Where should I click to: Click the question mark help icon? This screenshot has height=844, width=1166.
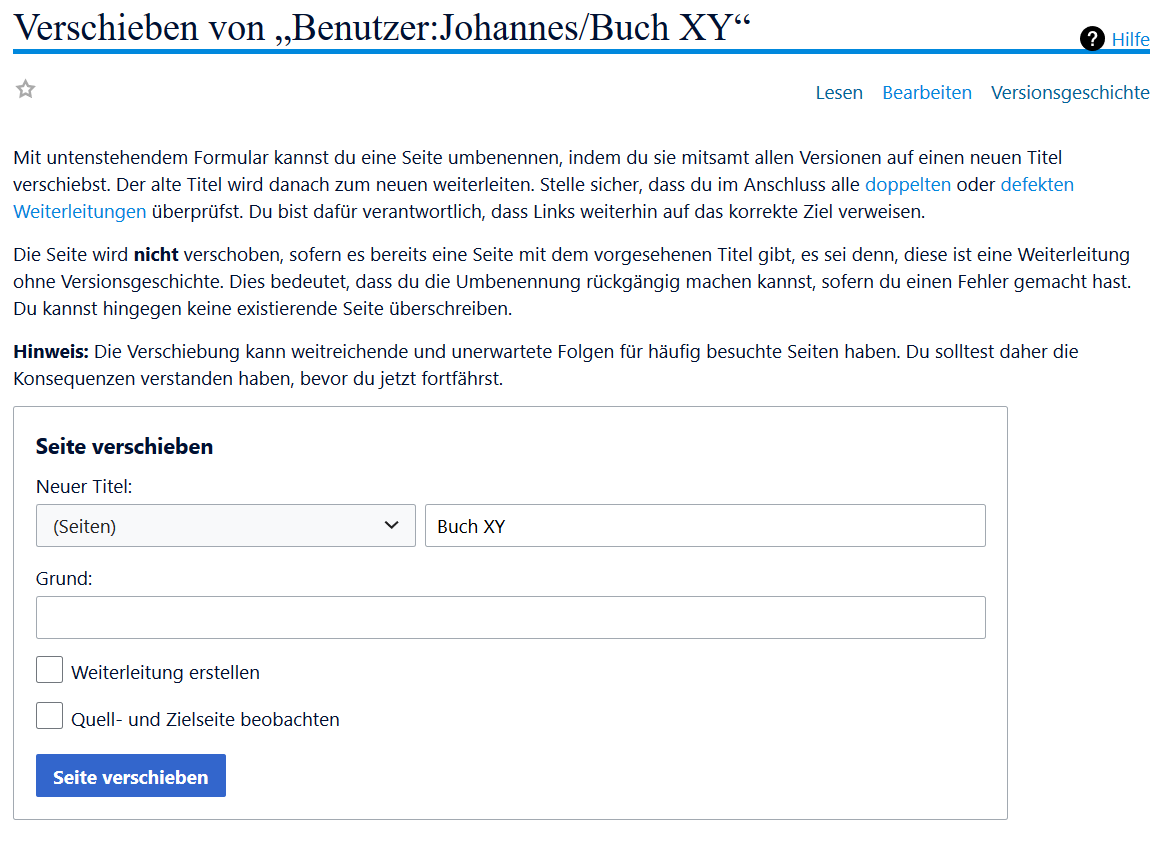coord(1092,39)
